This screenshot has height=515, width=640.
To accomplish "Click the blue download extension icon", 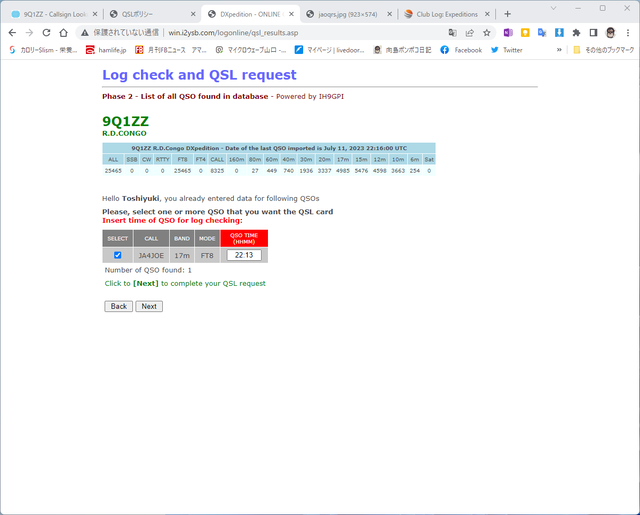I will pos(559,33).
